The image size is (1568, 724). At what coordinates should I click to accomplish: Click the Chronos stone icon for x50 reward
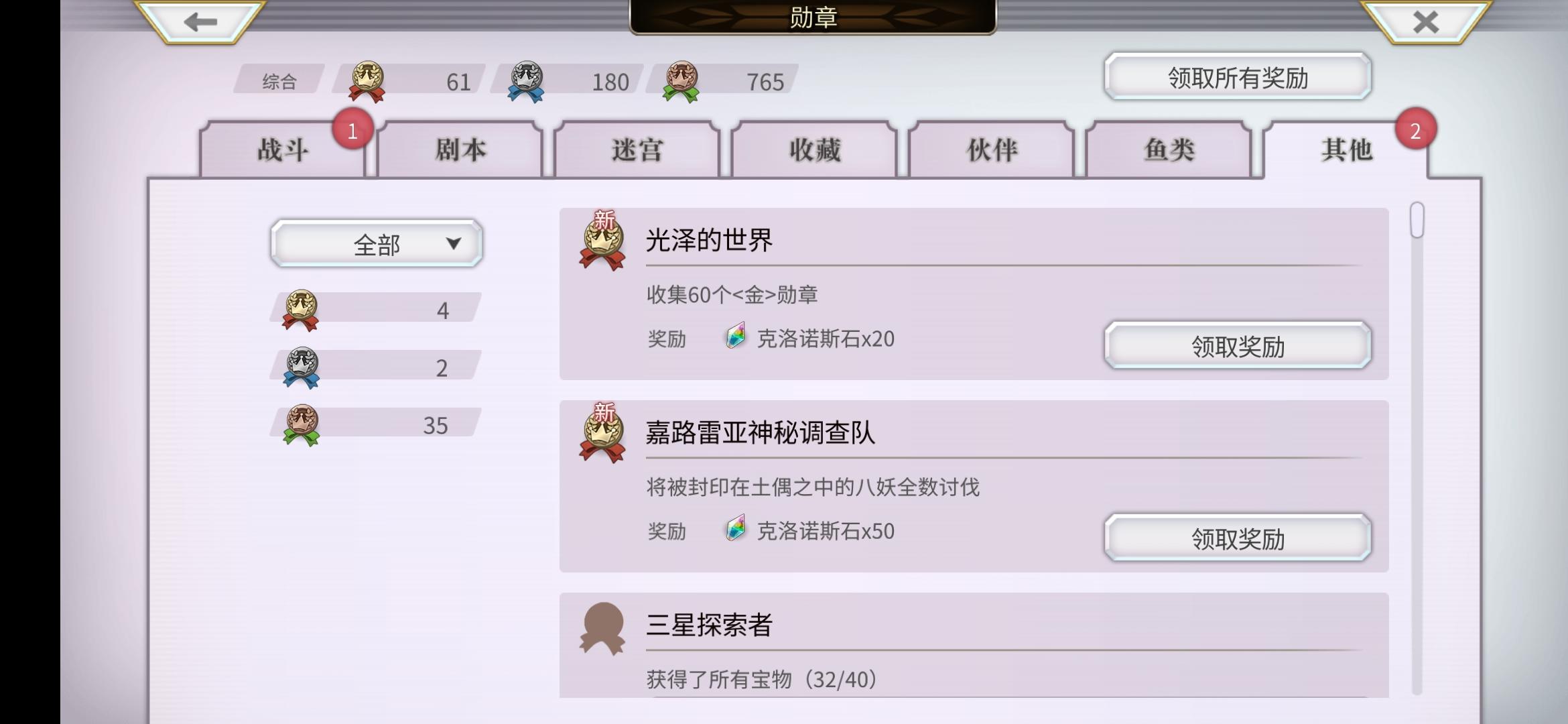[736, 529]
